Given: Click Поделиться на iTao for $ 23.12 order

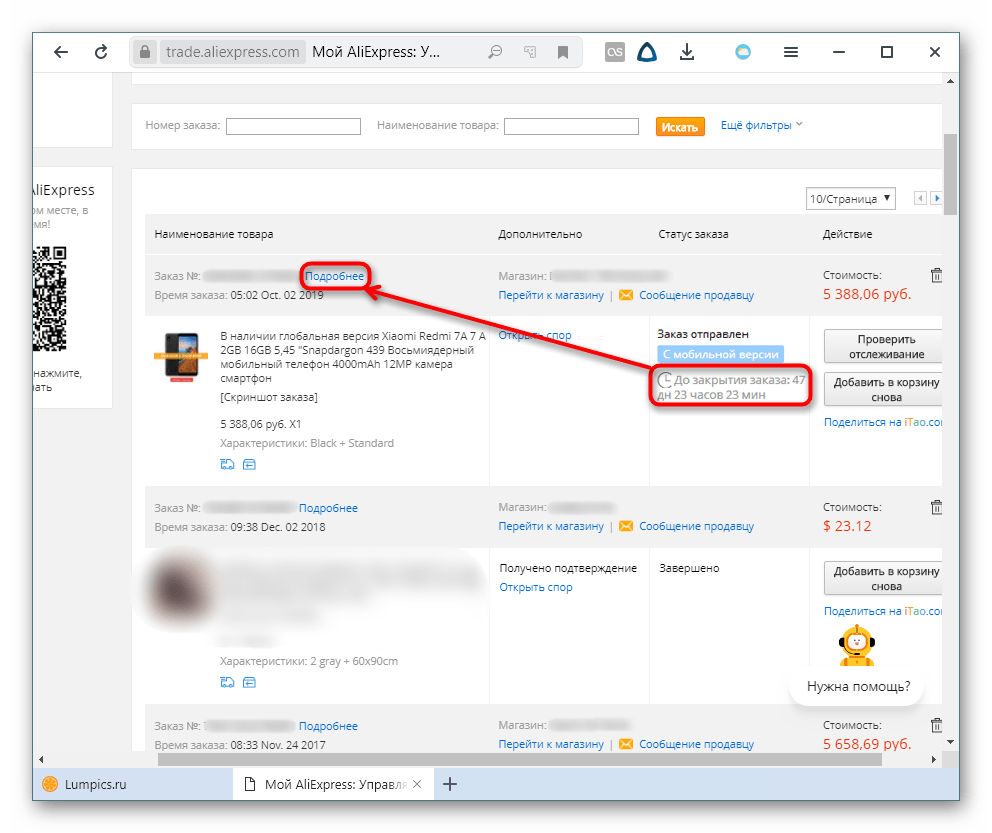Looking at the screenshot, I should [883, 611].
